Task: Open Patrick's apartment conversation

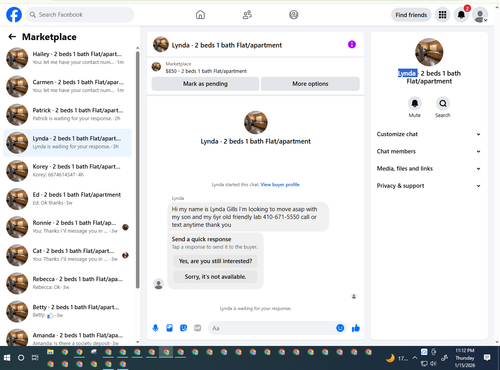Action: (67, 114)
